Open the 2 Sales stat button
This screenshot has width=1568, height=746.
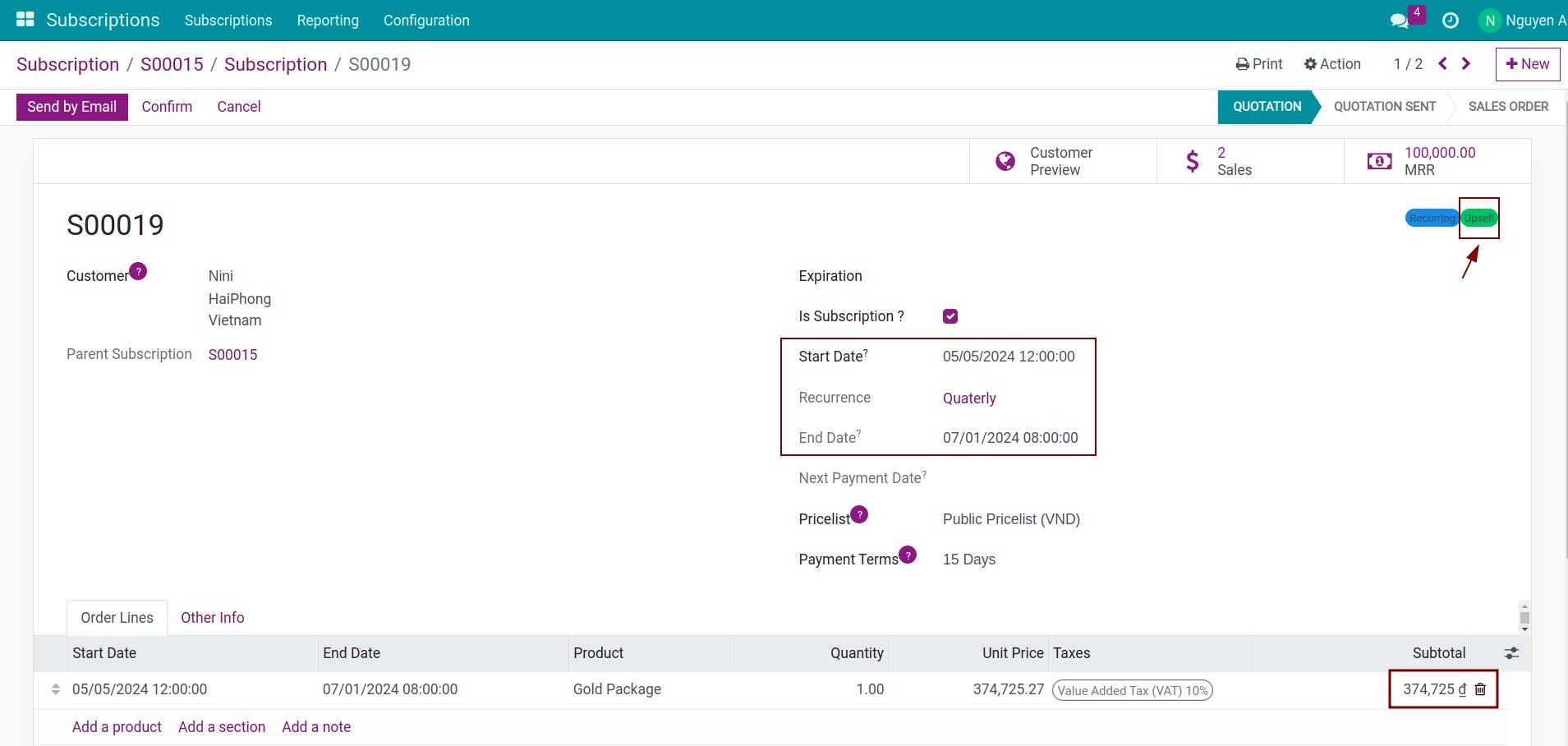tap(1250, 161)
